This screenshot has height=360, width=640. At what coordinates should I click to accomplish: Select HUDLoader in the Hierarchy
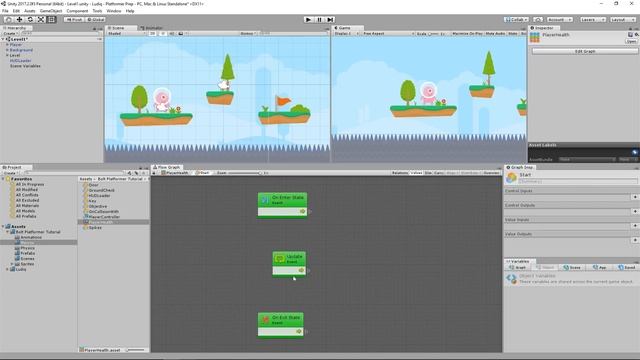click(x=20, y=60)
